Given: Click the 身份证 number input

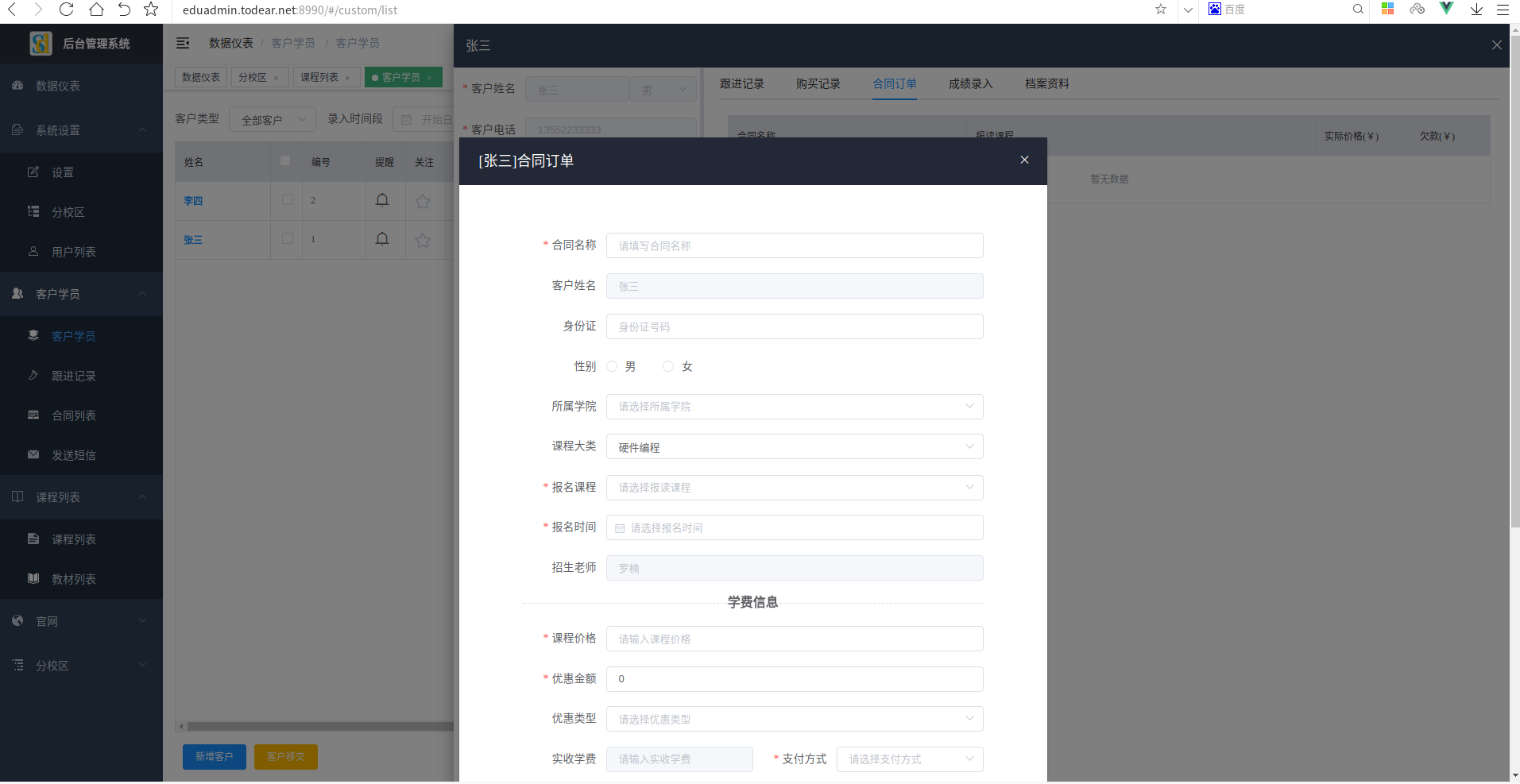Looking at the screenshot, I should pyautogui.click(x=795, y=326).
